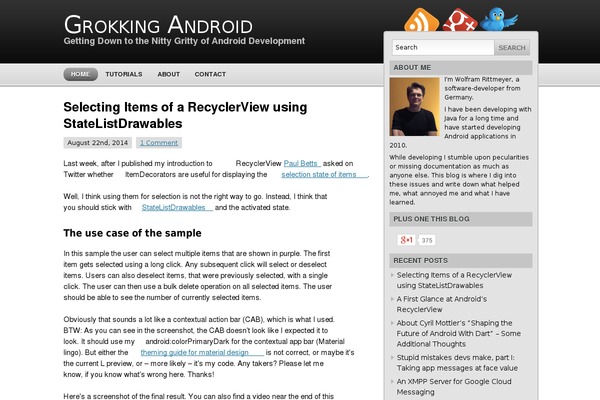Open the Twitter bird icon
Viewport: 600px width, 400px height.
[x=499, y=19]
